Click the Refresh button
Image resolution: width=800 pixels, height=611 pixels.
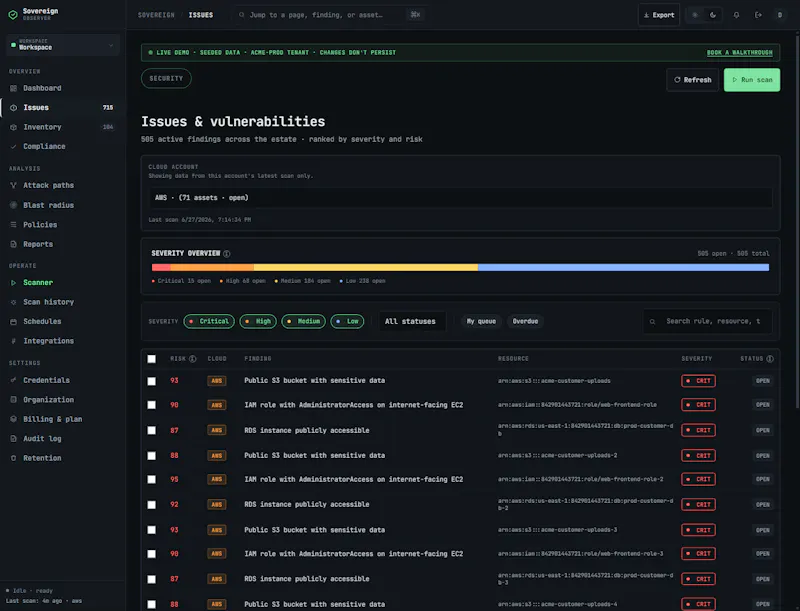click(x=692, y=80)
